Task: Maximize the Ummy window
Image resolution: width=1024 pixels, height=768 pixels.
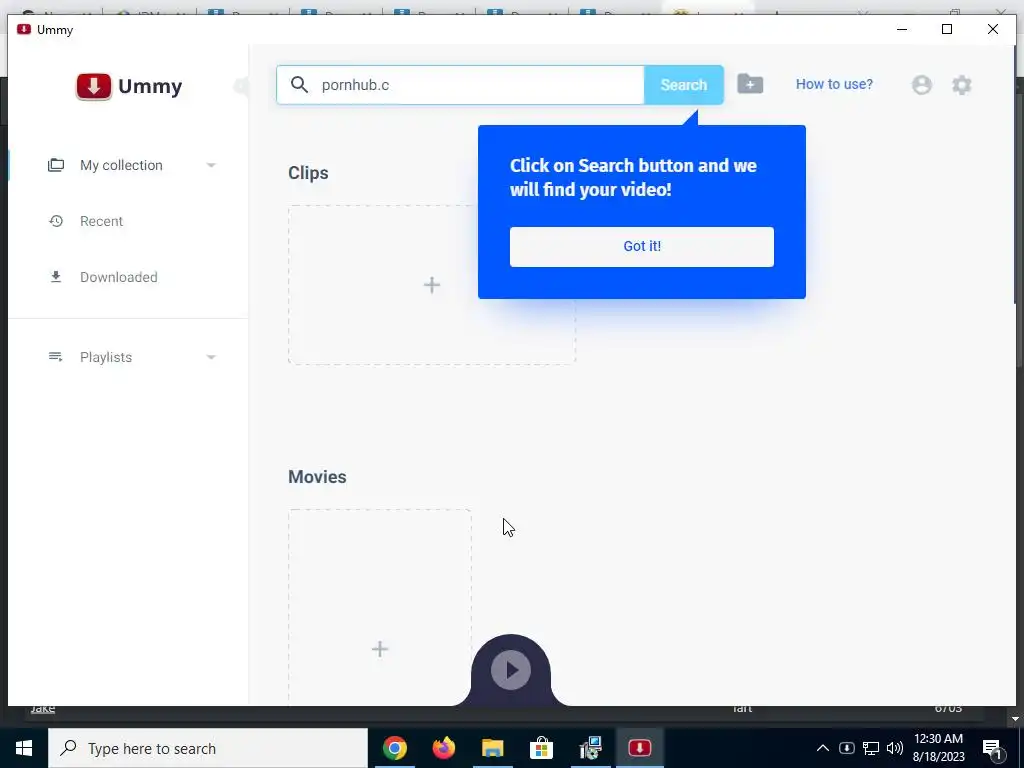Action: coord(947,29)
